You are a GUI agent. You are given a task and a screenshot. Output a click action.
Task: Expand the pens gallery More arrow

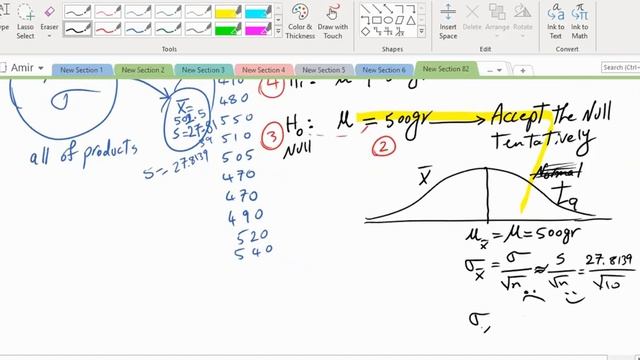click(278, 31)
